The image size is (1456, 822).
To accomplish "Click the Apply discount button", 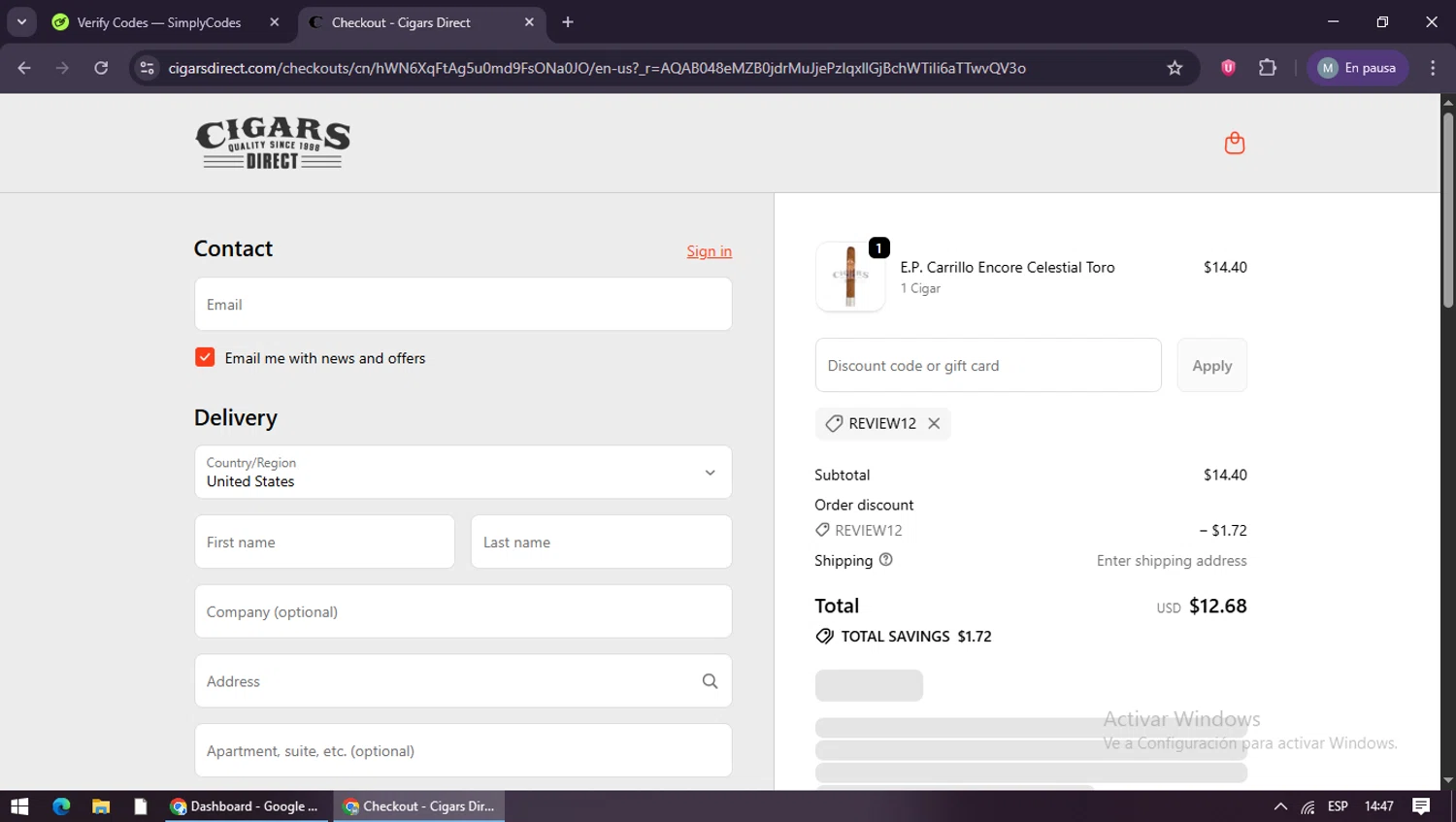I will point(1212,366).
